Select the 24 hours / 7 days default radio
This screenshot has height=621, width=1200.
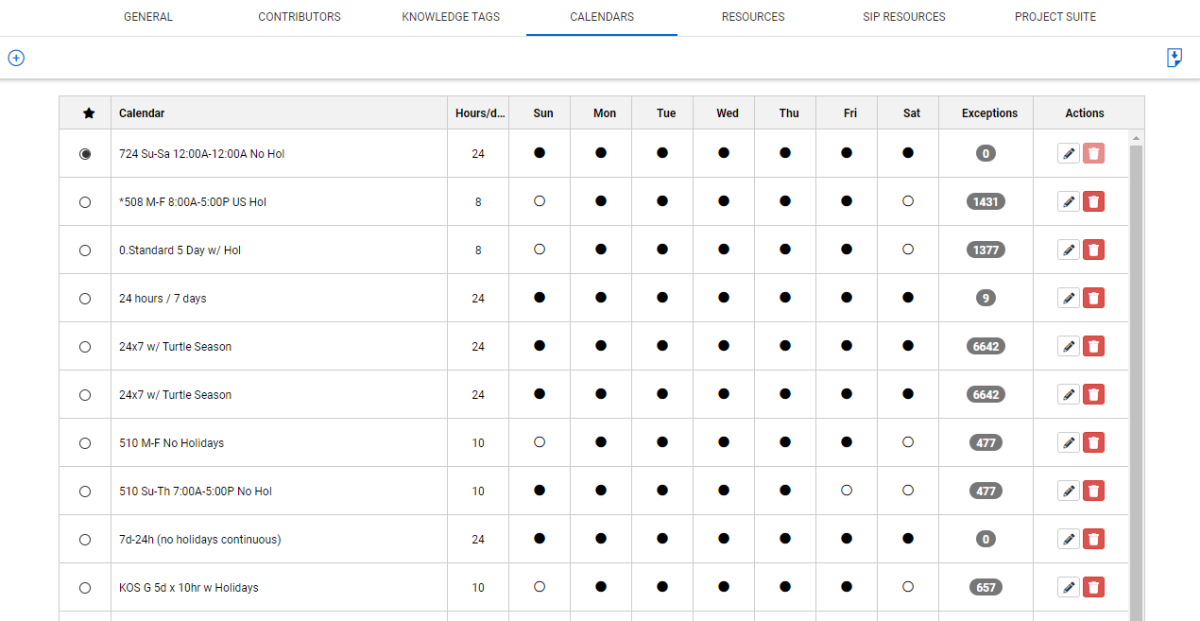click(x=85, y=298)
